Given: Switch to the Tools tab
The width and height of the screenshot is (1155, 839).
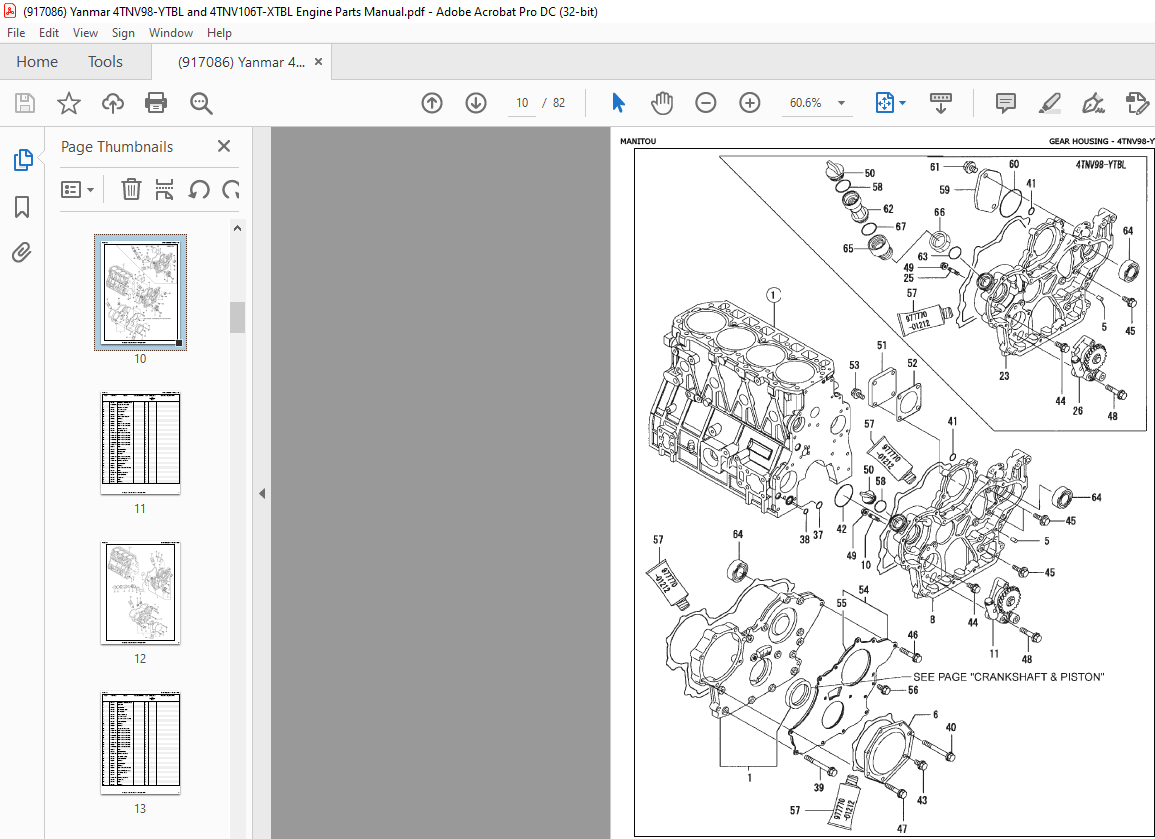Looking at the screenshot, I should click(105, 62).
